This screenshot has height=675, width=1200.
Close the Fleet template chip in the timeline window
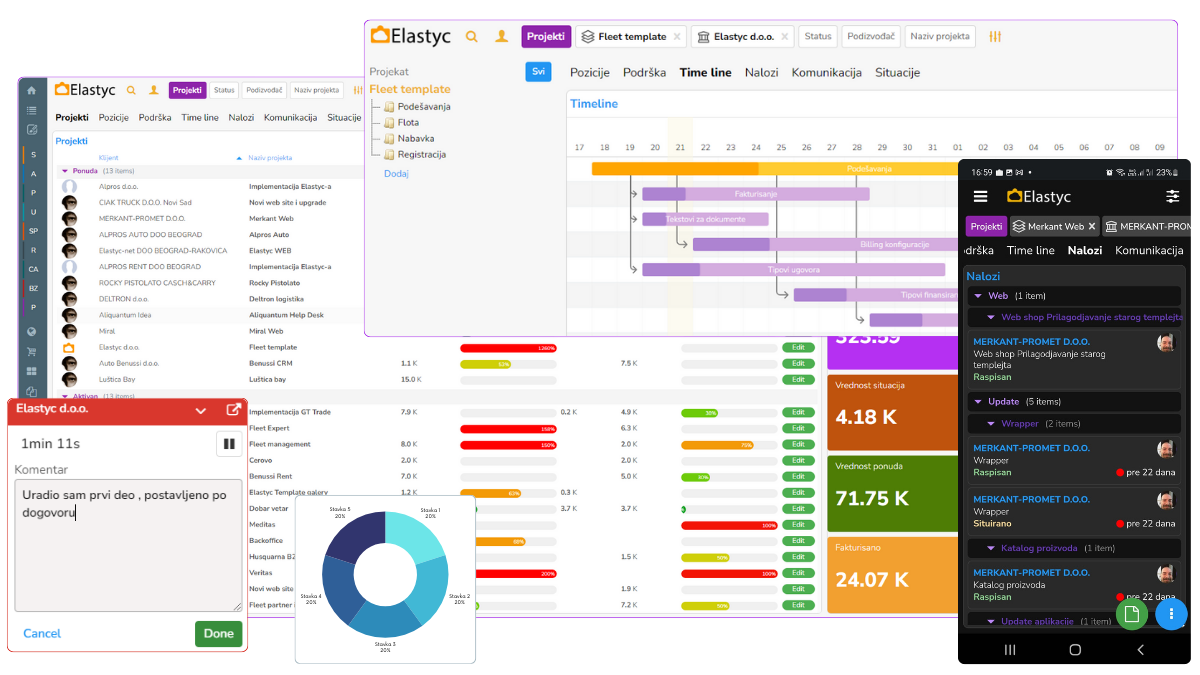point(677,37)
